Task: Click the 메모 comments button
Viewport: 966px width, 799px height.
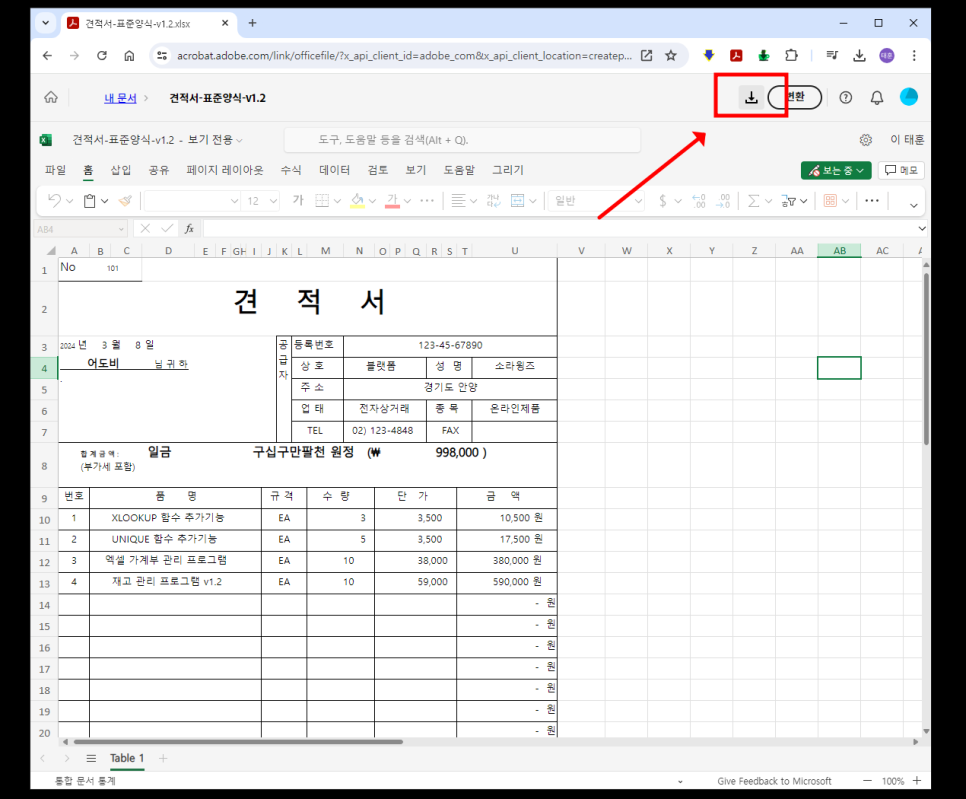Action: point(901,170)
